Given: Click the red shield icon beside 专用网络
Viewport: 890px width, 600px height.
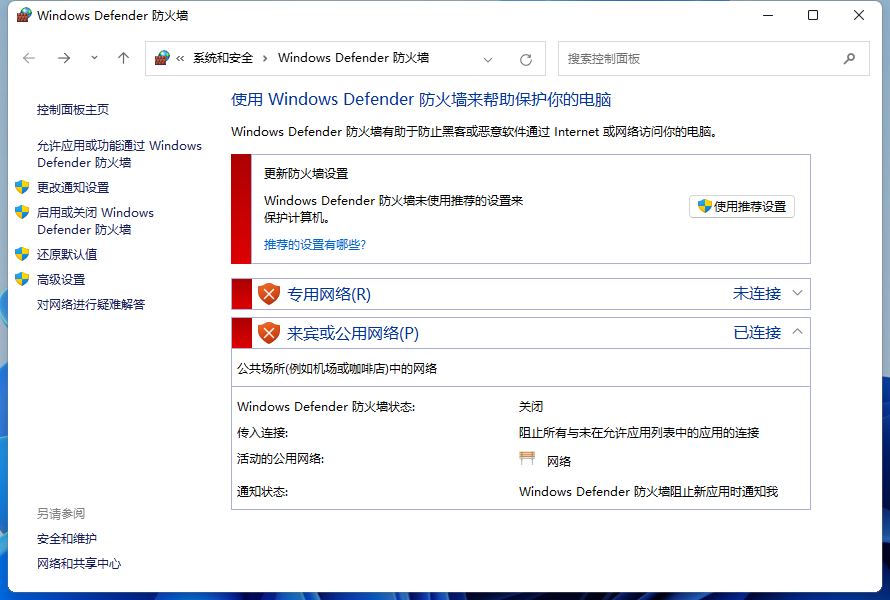Looking at the screenshot, I should click(268, 294).
